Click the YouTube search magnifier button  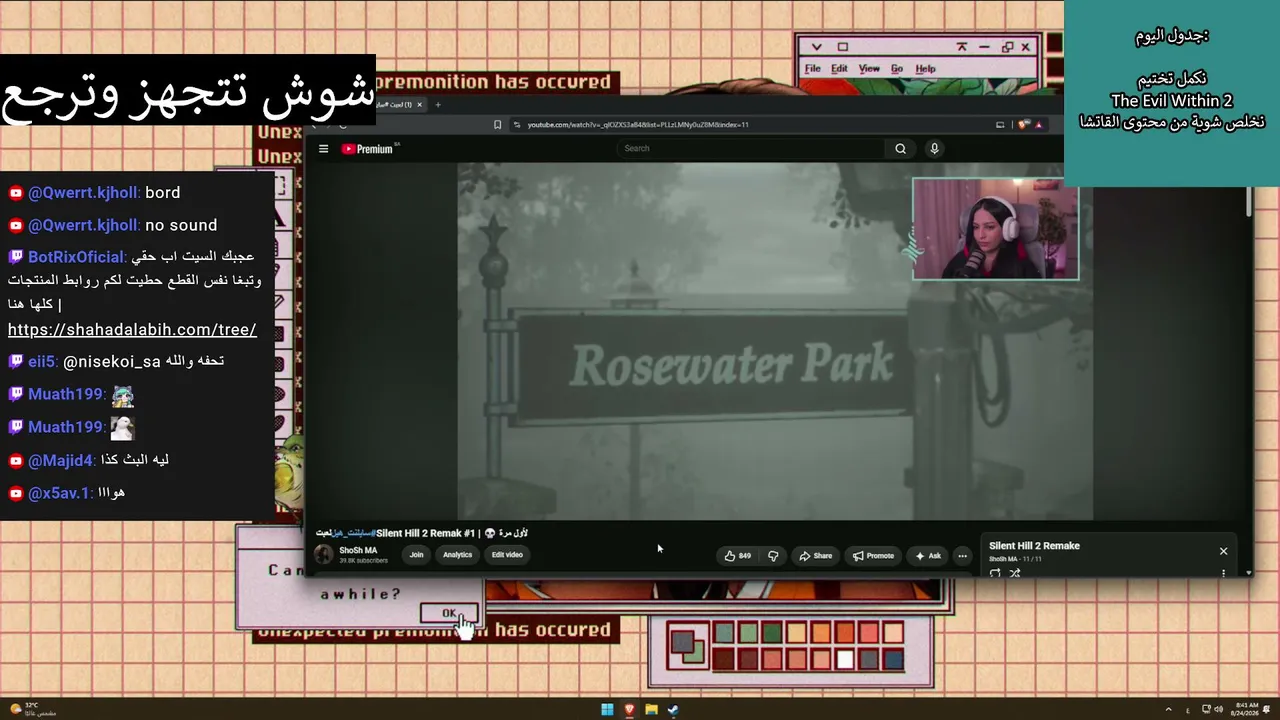[x=900, y=149]
